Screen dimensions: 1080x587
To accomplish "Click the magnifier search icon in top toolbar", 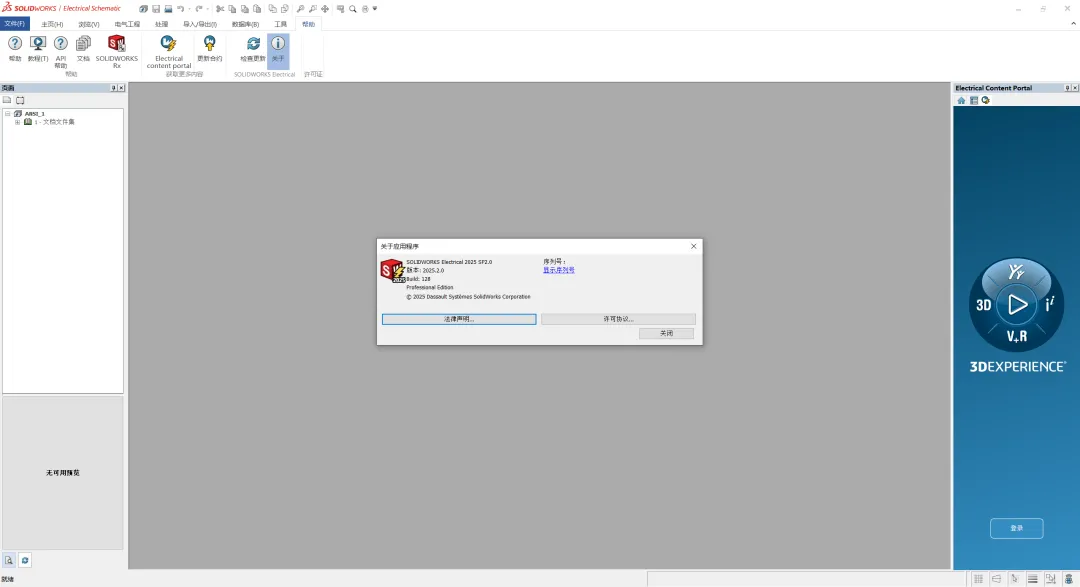I will pos(353,9).
